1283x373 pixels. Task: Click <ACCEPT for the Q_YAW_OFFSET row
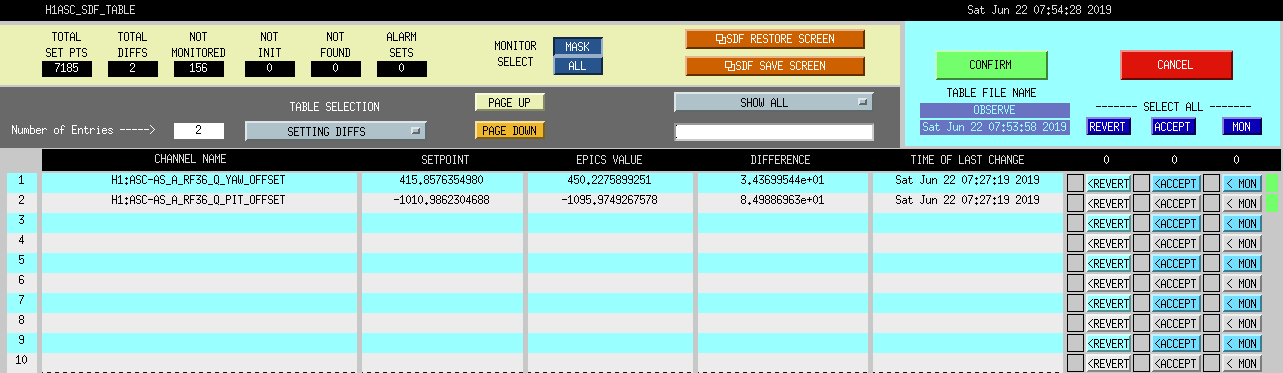1175,183
